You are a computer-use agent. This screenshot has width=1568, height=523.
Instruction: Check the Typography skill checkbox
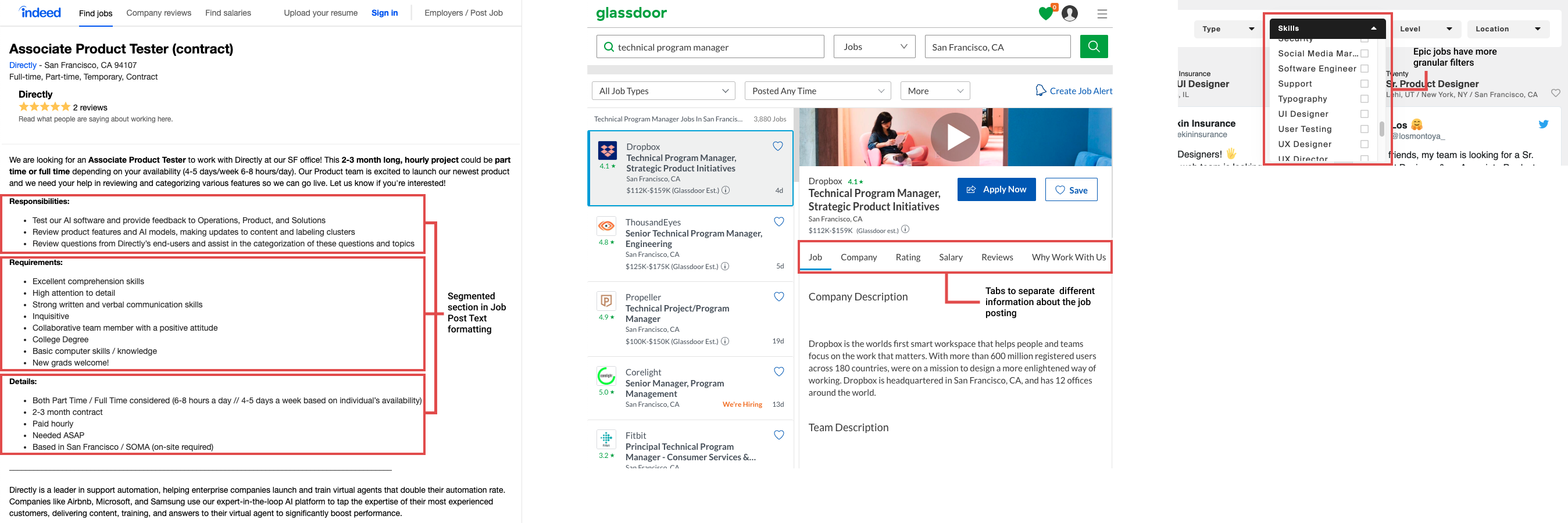tap(1364, 99)
